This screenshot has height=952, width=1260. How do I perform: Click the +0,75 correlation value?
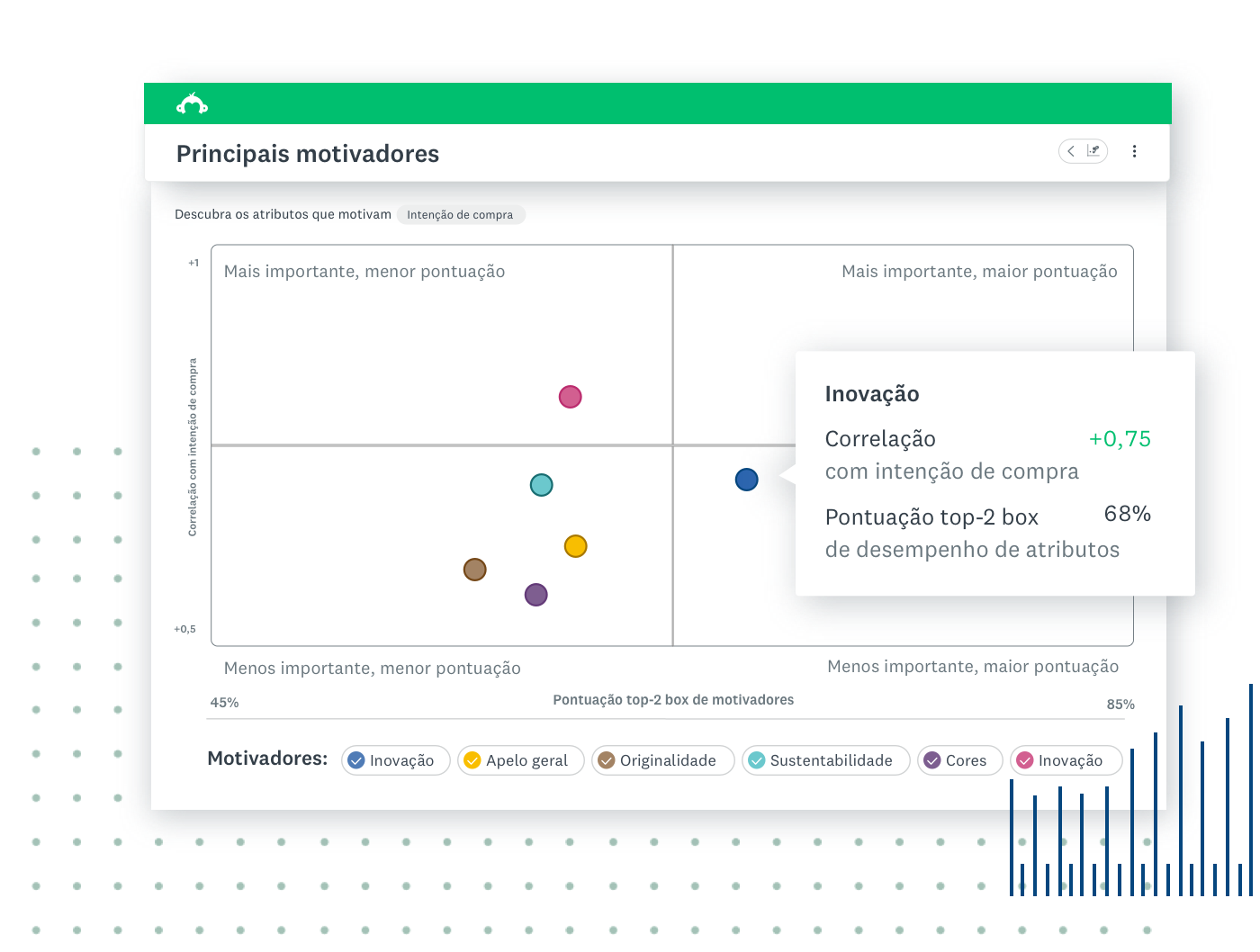(1120, 439)
